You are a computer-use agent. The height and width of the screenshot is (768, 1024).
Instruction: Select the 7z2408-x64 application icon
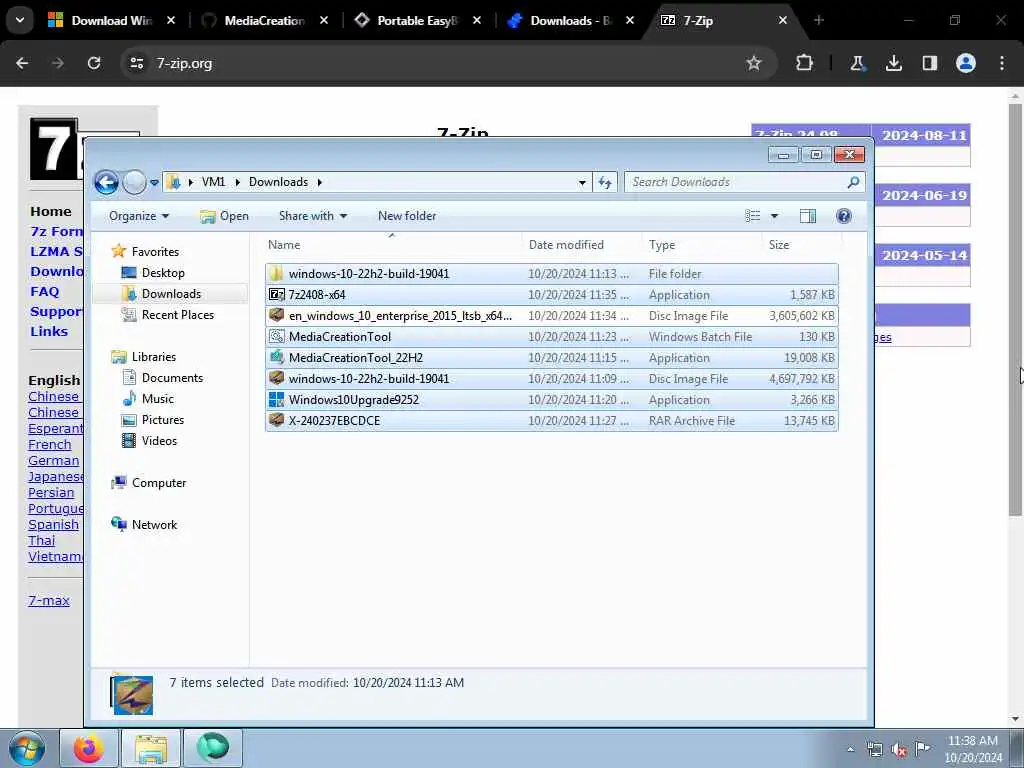[277, 295]
